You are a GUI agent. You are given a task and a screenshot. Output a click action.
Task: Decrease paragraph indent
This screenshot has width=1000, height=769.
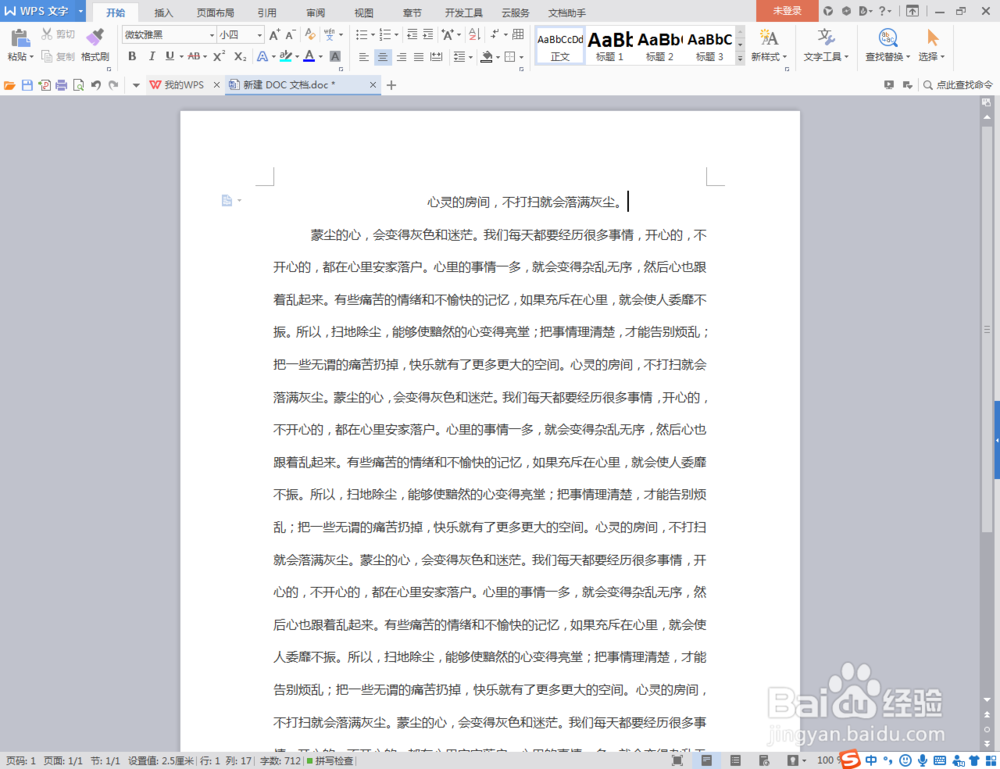412,34
